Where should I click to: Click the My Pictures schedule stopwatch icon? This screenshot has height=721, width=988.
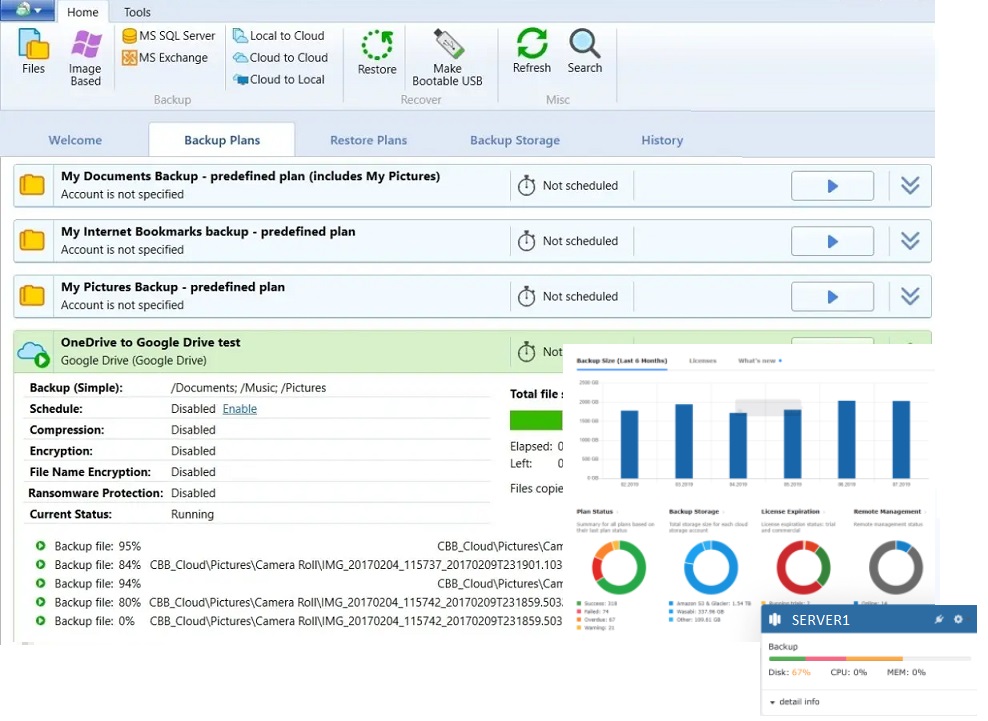click(x=526, y=296)
